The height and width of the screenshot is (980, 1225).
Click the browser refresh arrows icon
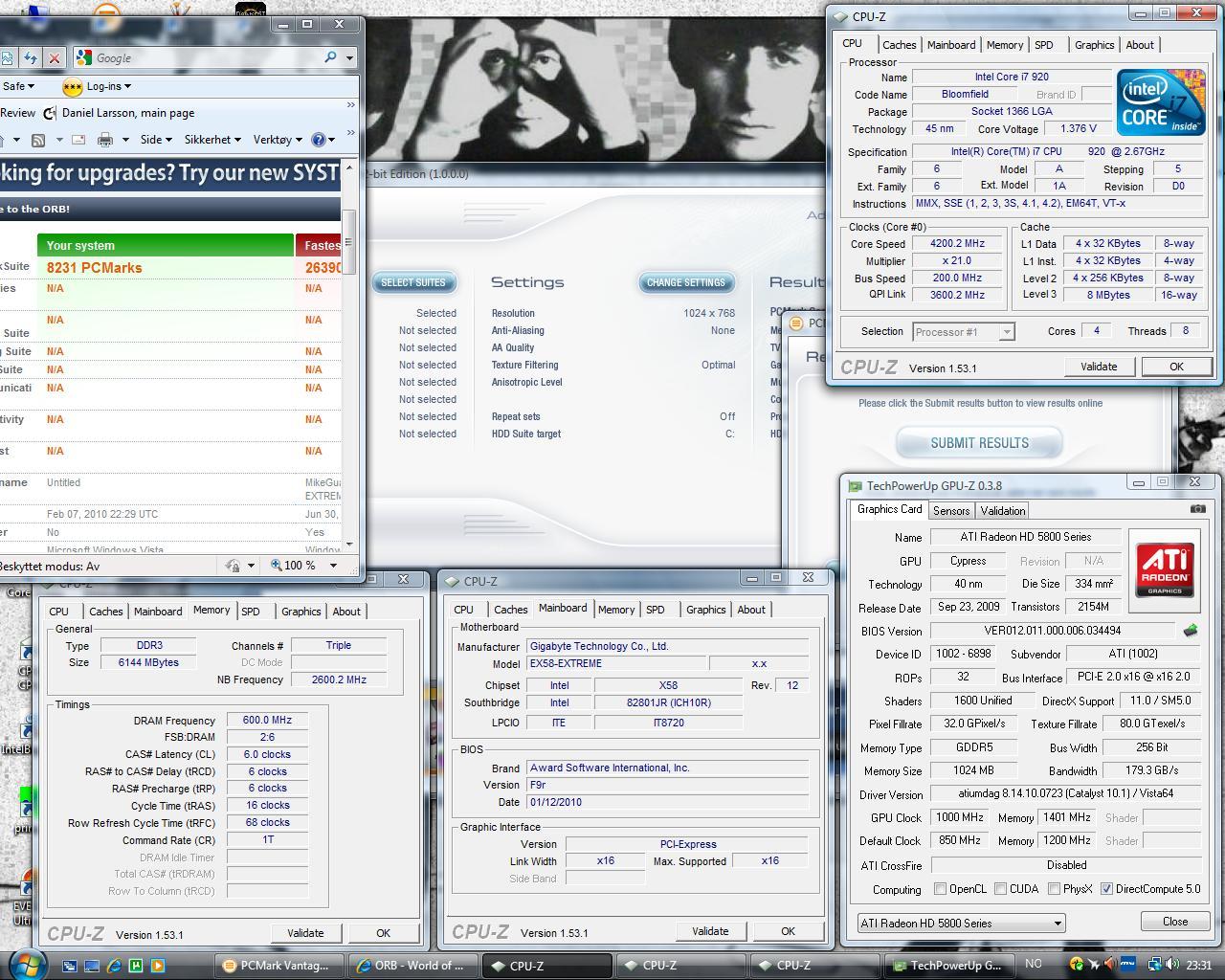31,58
